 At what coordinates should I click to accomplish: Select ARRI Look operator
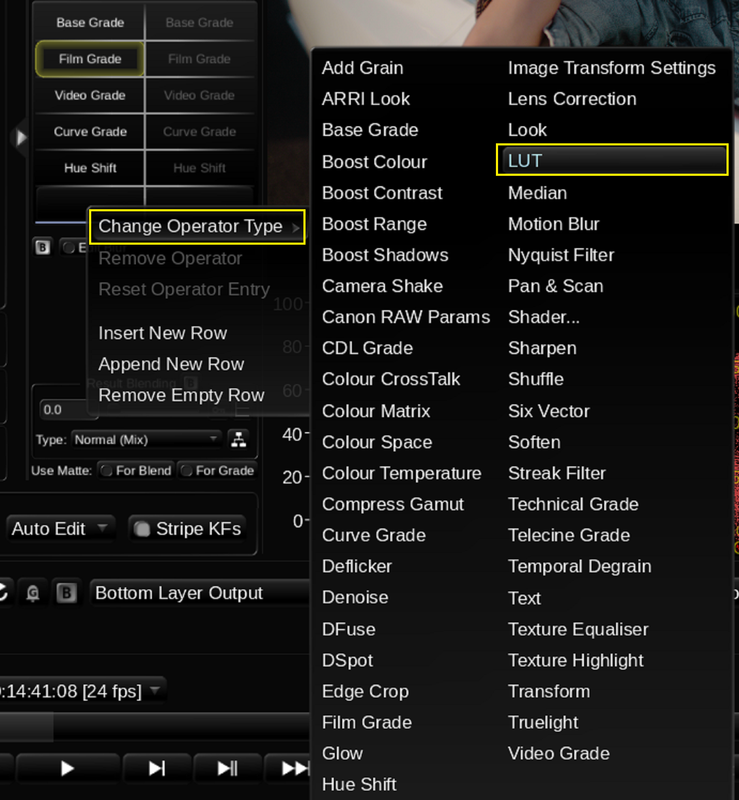click(x=366, y=99)
